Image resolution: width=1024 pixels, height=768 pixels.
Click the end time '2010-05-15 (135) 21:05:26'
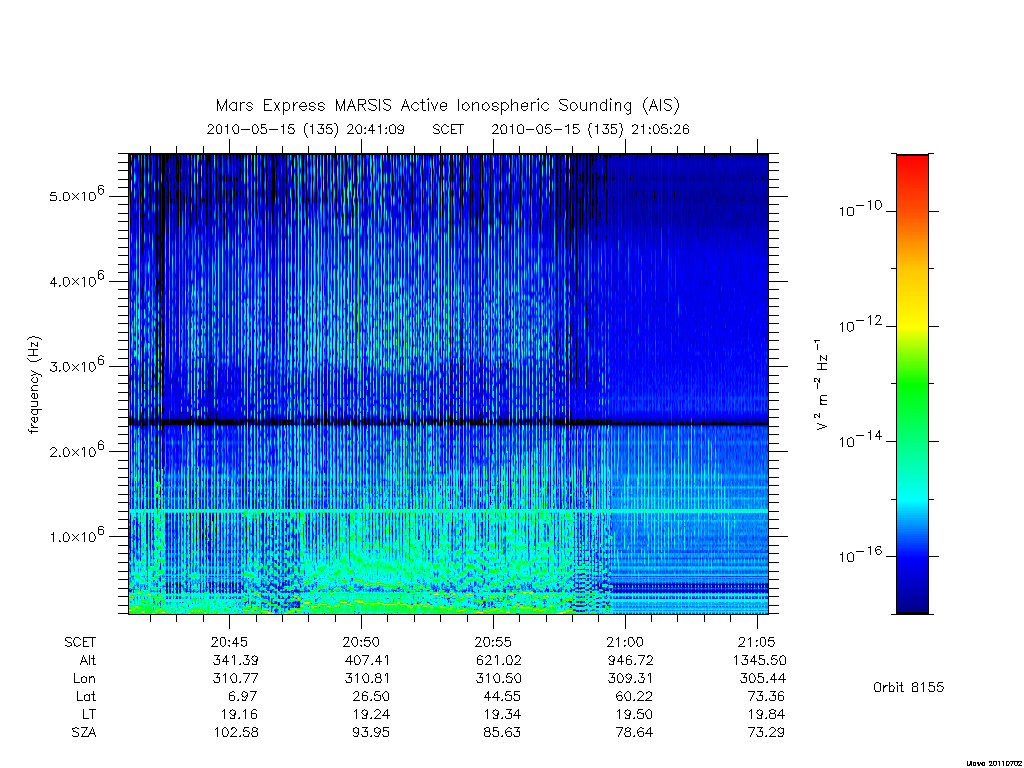[590, 129]
